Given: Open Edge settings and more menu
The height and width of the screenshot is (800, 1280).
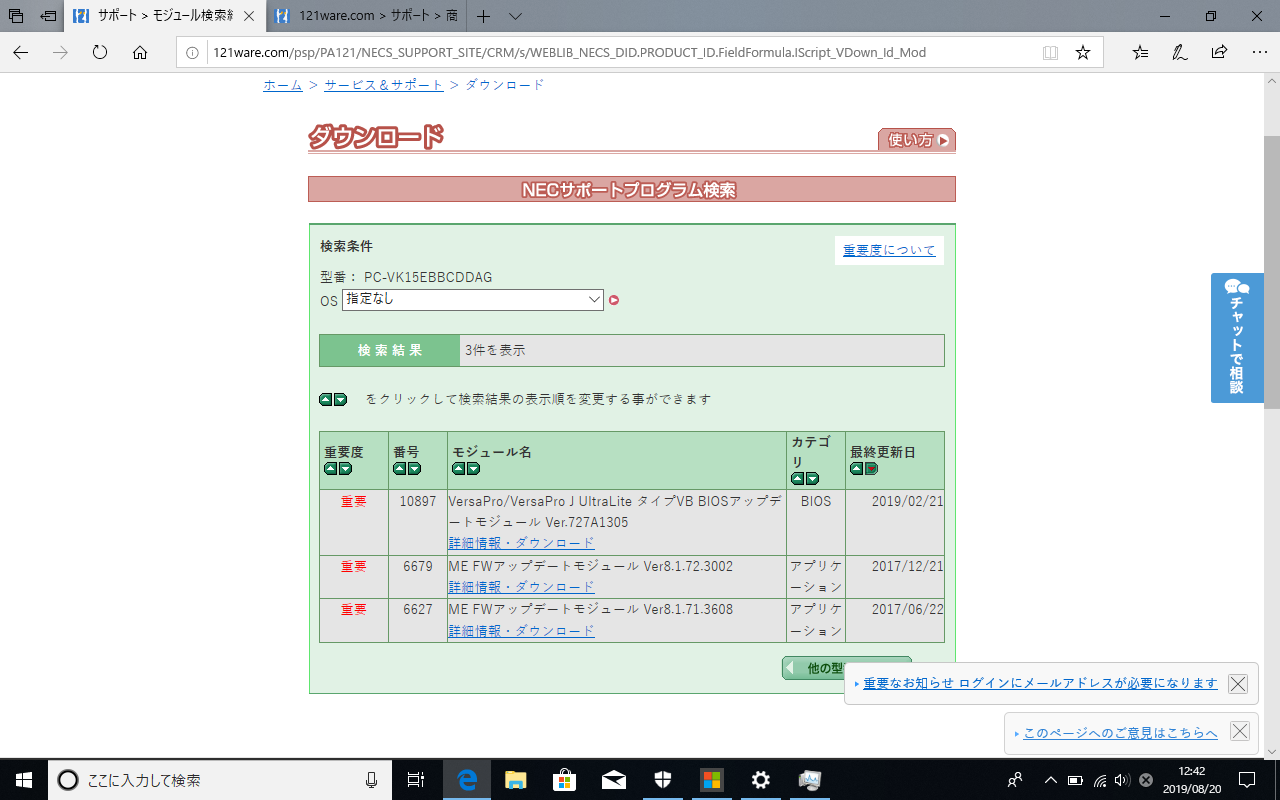Looking at the screenshot, I should pyautogui.click(x=1259, y=52).
